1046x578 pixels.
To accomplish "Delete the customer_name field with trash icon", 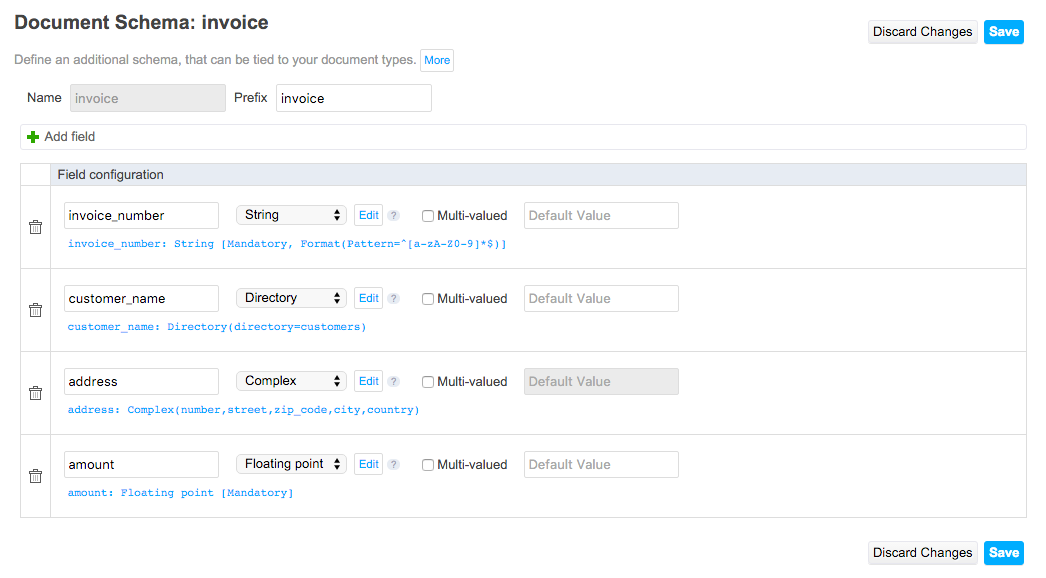I will (35, 310).
